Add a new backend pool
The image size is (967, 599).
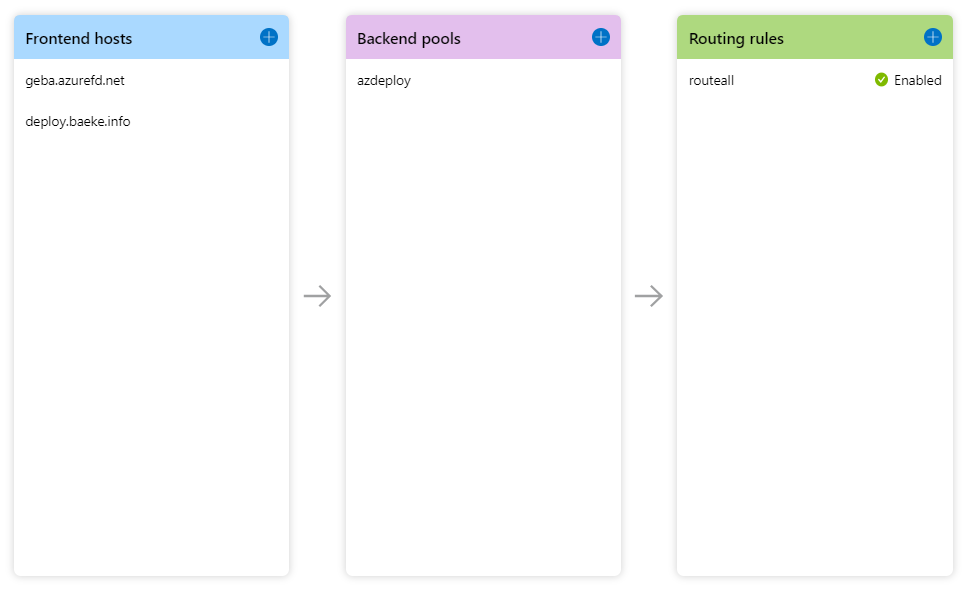(601, 37)
